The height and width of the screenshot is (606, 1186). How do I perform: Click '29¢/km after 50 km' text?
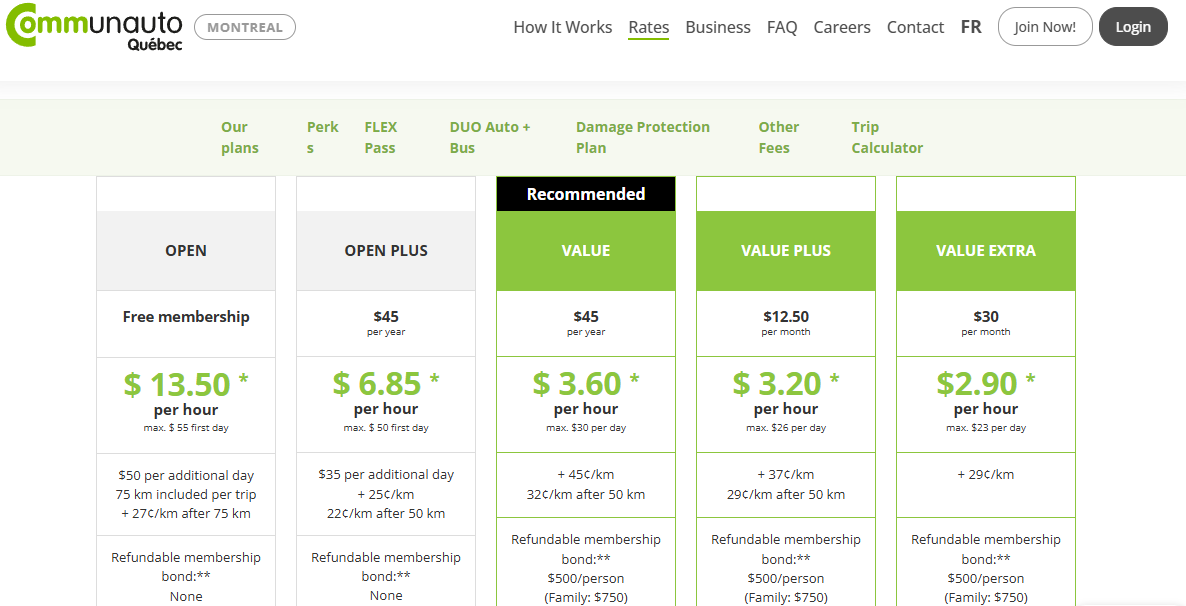pos(786,495)
